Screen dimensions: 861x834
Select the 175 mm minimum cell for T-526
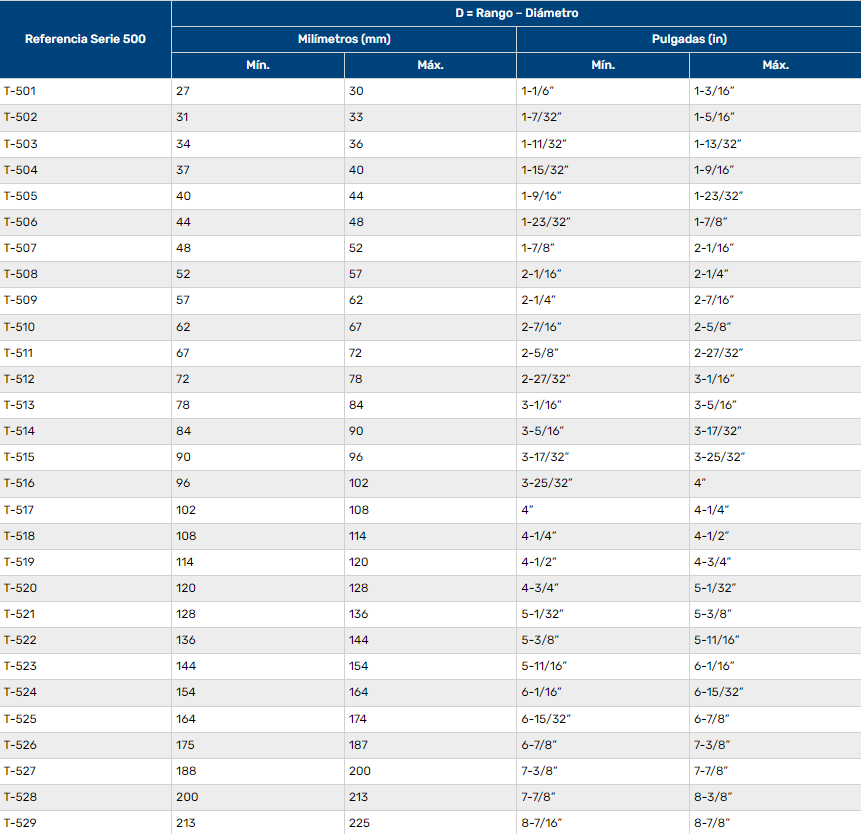[x=186, y=745]
